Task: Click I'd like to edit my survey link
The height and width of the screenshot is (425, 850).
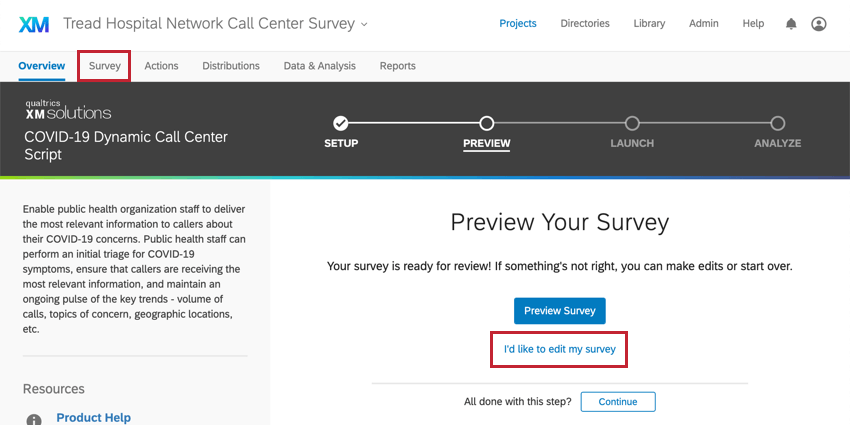Action: (559, 349)
